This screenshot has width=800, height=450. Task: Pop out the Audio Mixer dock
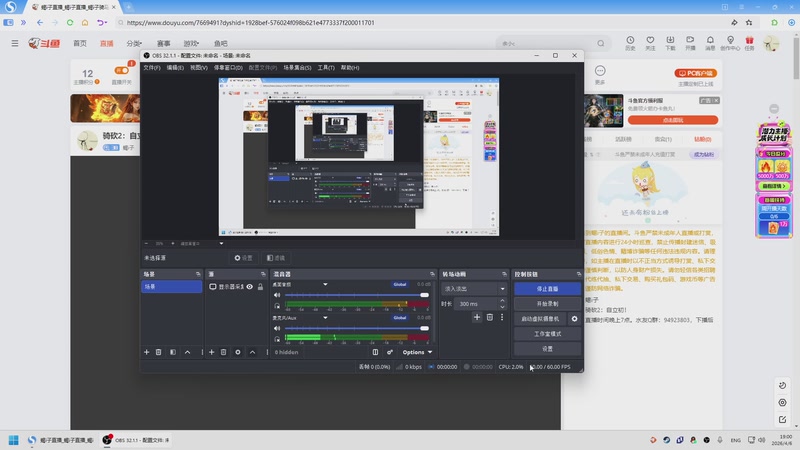pos(432,274)
